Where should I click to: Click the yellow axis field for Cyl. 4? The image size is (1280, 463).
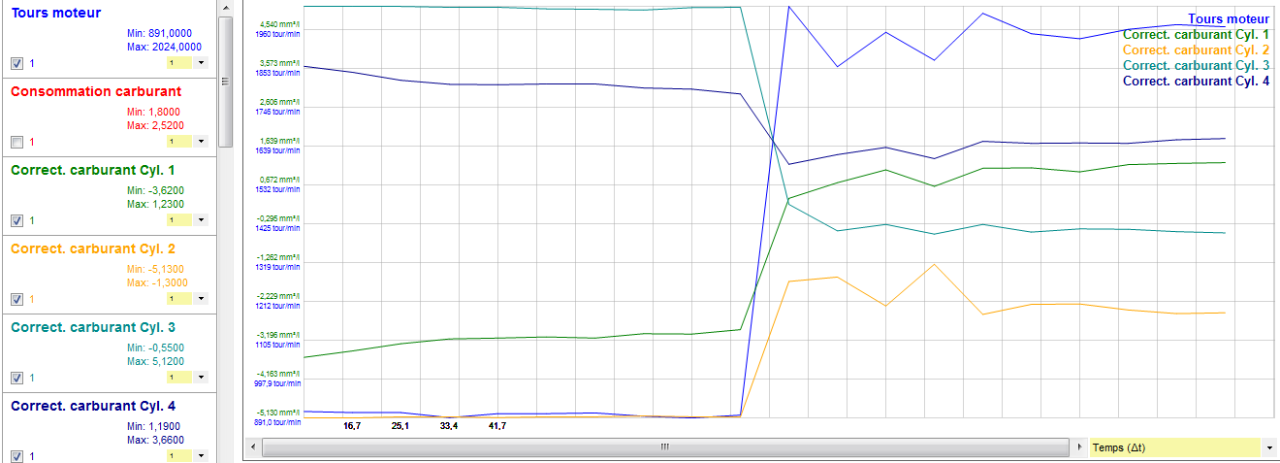[178, 456]
